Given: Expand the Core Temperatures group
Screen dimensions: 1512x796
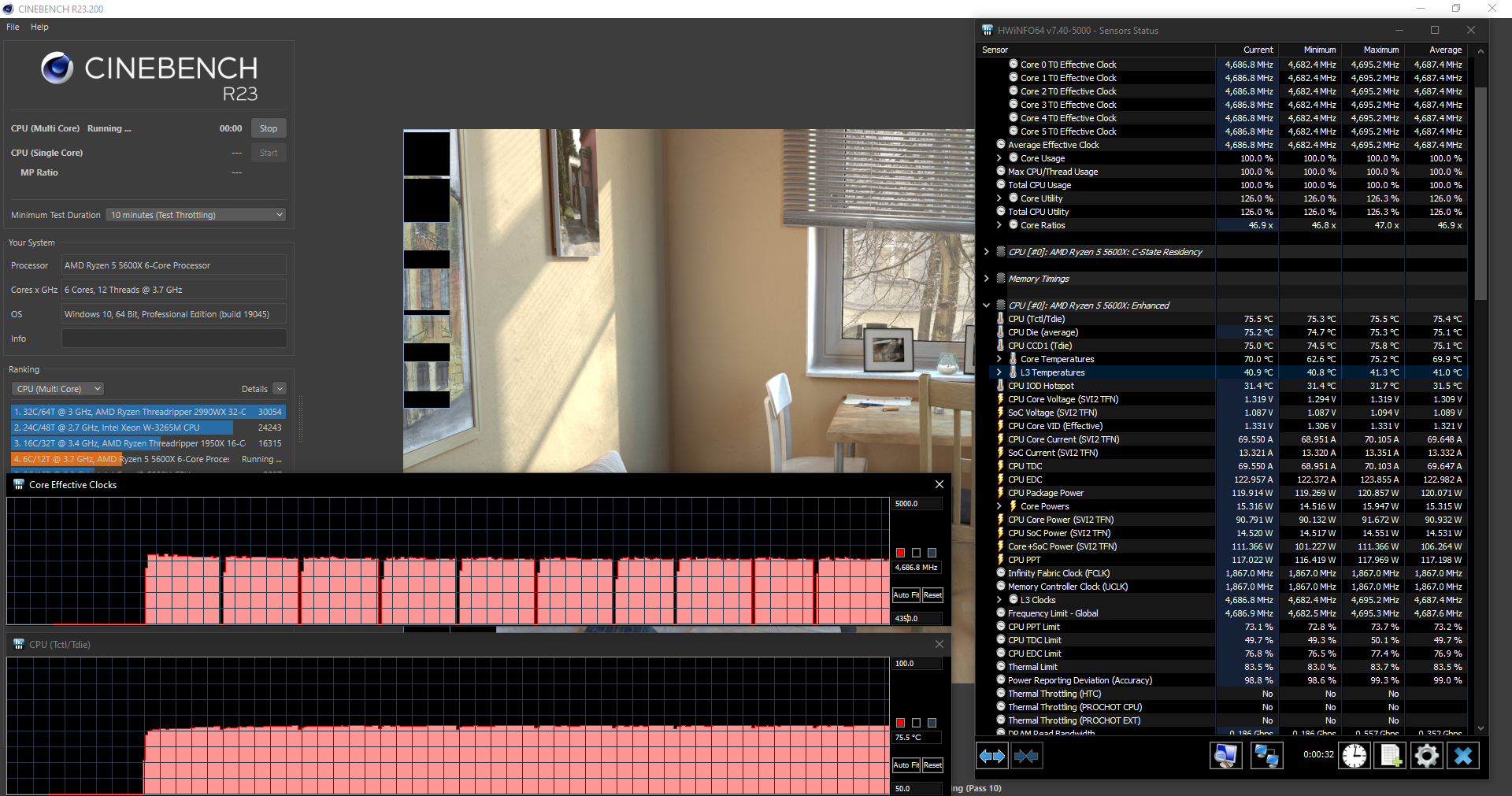Looking at the screenshot, I should [999, 359].
